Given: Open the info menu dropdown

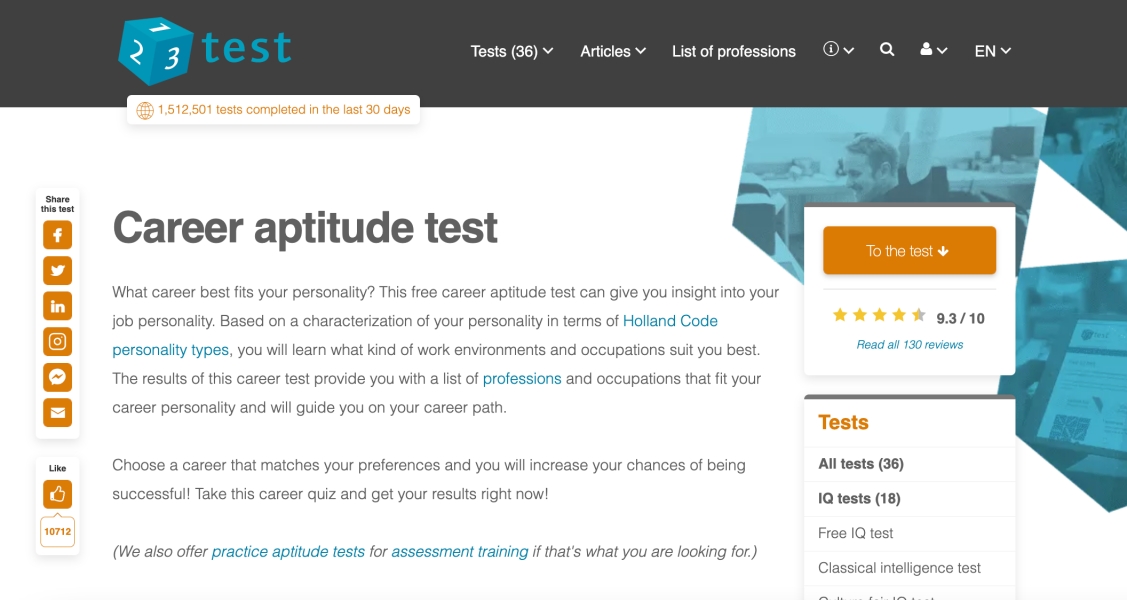Looking at the screenshot, I should (x=838, y=50).
